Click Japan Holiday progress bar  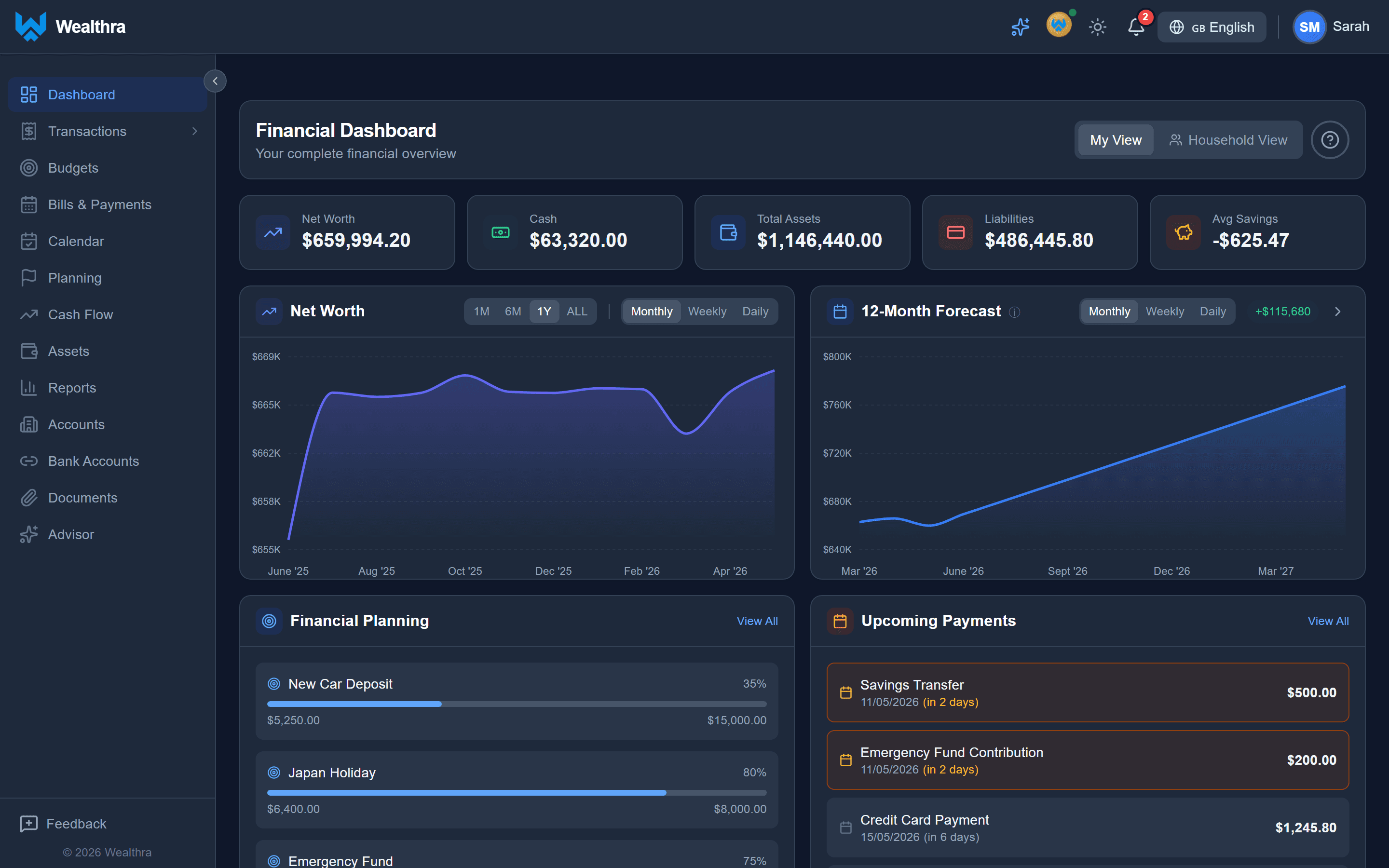(x=517, y=793)
